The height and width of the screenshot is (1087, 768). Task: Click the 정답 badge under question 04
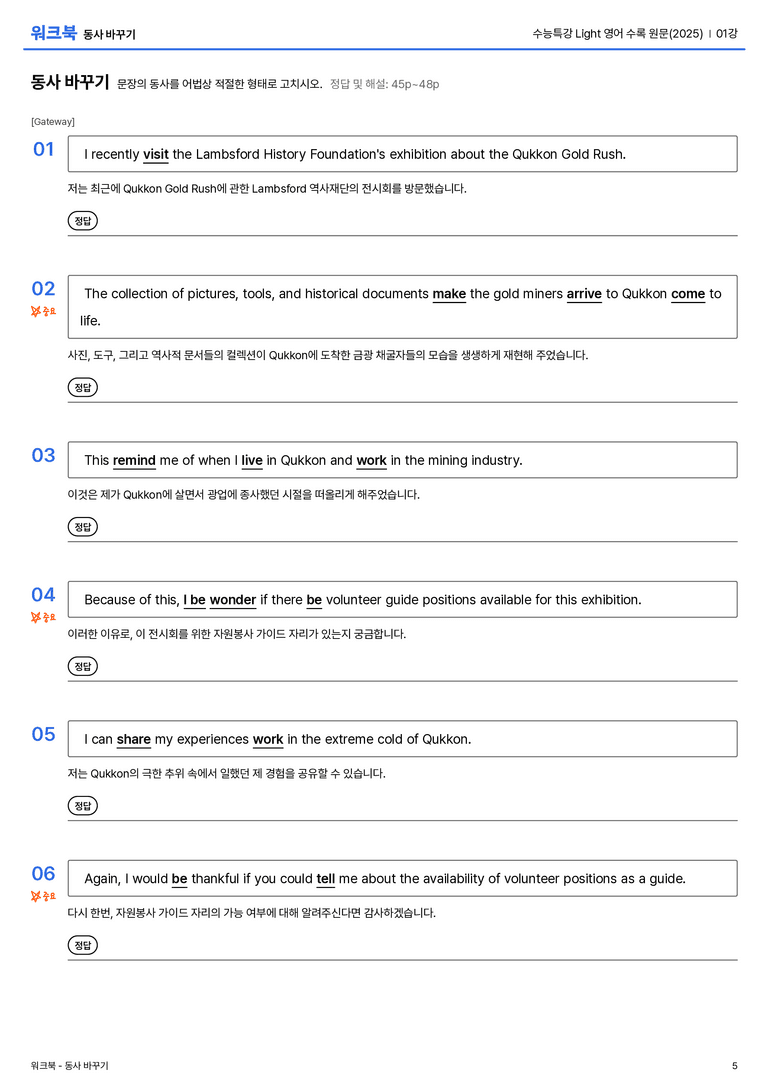[82, 666]
